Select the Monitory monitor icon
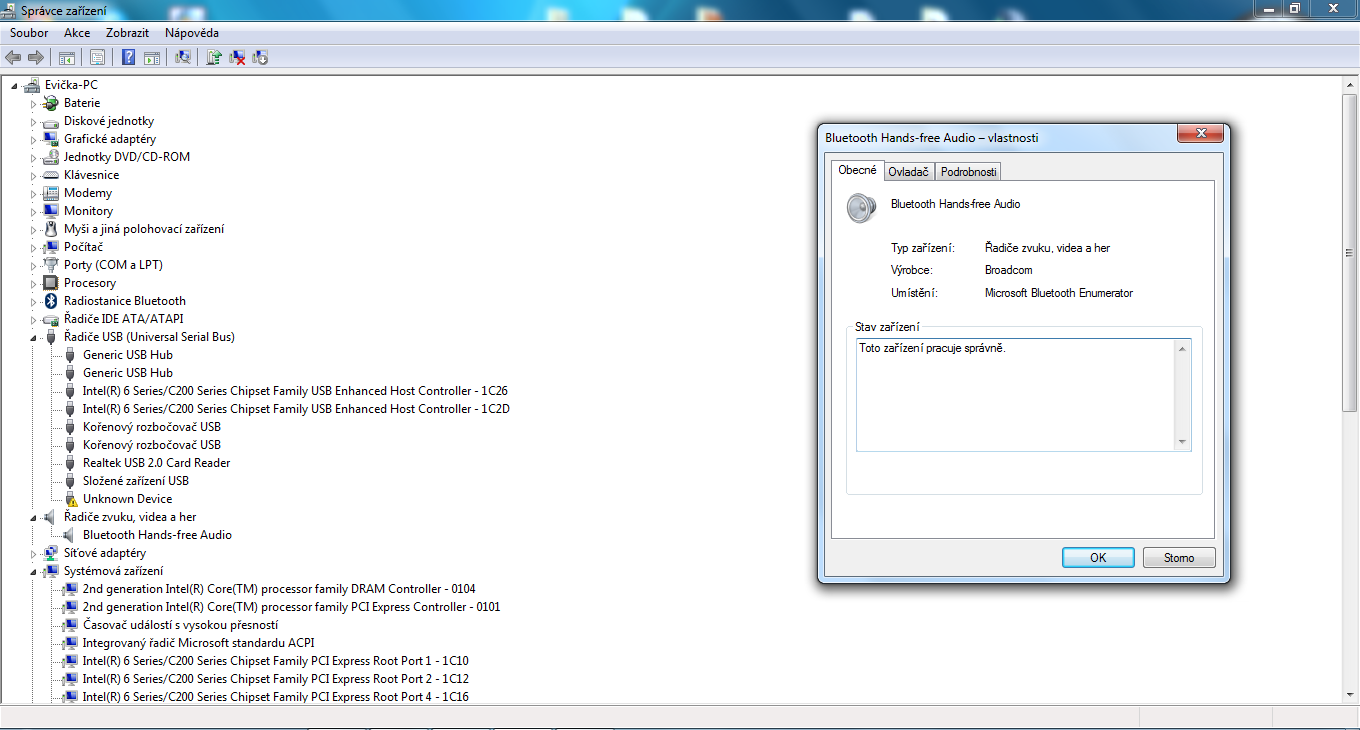 point(52,211)
